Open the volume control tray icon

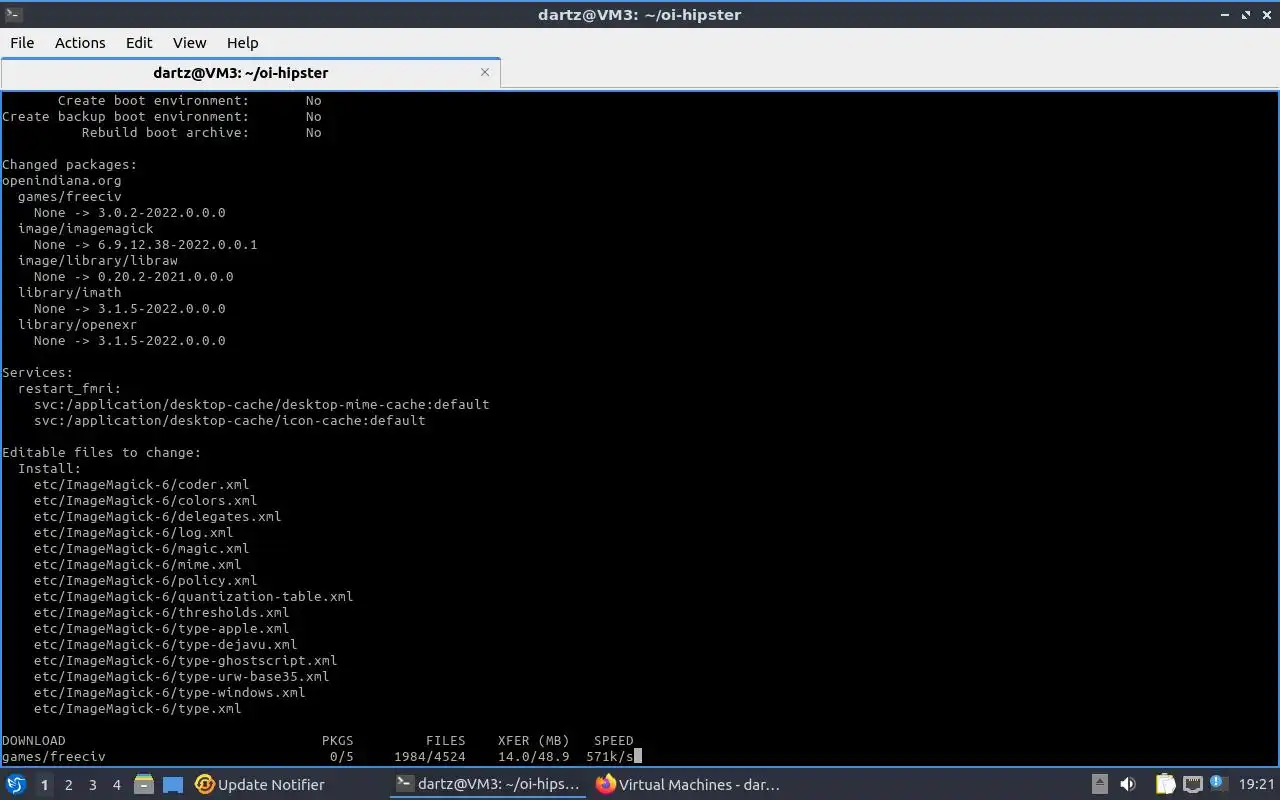1128,785
